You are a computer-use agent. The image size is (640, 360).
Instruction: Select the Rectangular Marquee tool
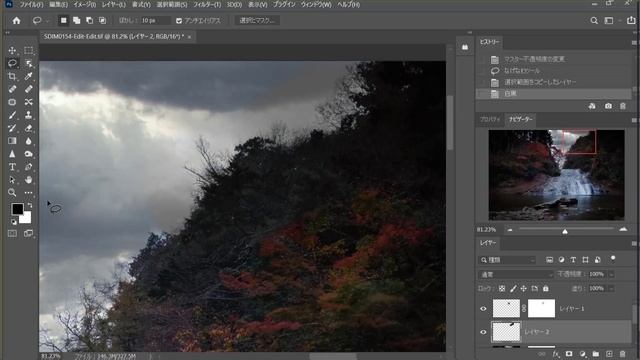point(28,50)
